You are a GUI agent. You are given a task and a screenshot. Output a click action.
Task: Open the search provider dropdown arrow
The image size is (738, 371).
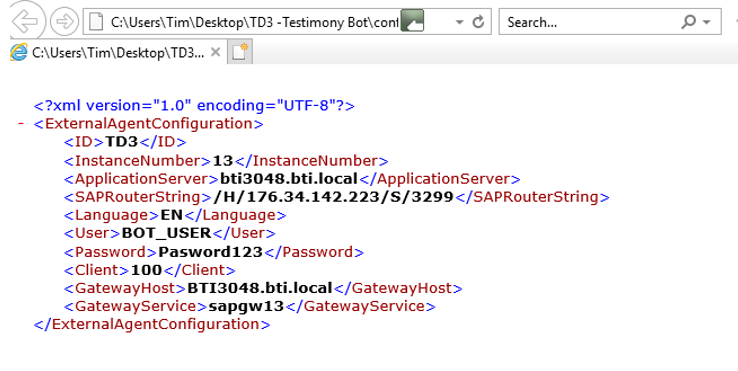point(706,22)
